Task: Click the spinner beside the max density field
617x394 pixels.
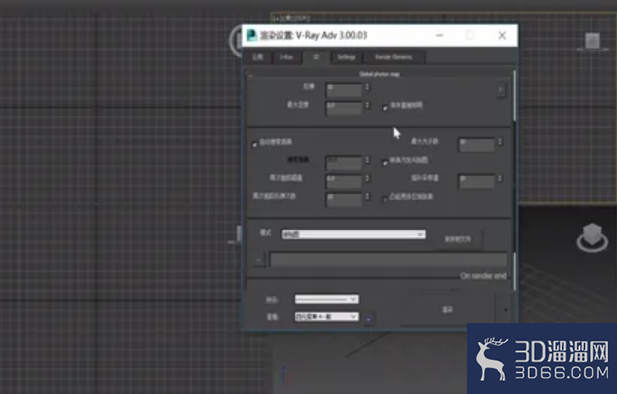Action: pyautogui.click(x=367, y=105)
